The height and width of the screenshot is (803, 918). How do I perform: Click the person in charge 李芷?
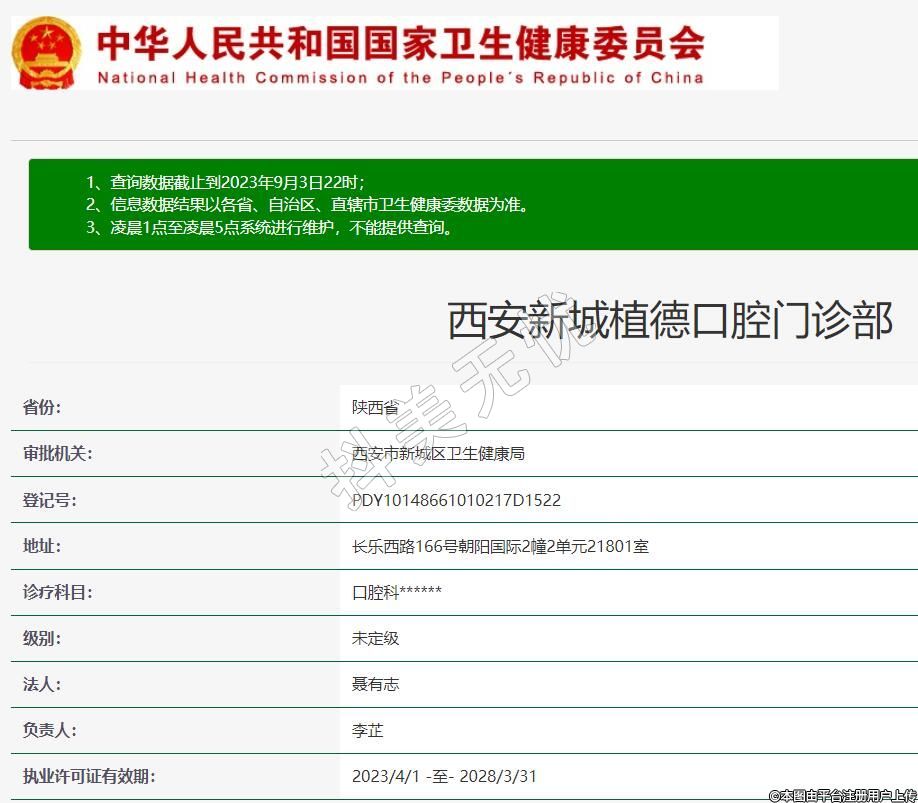pos(367,730)
